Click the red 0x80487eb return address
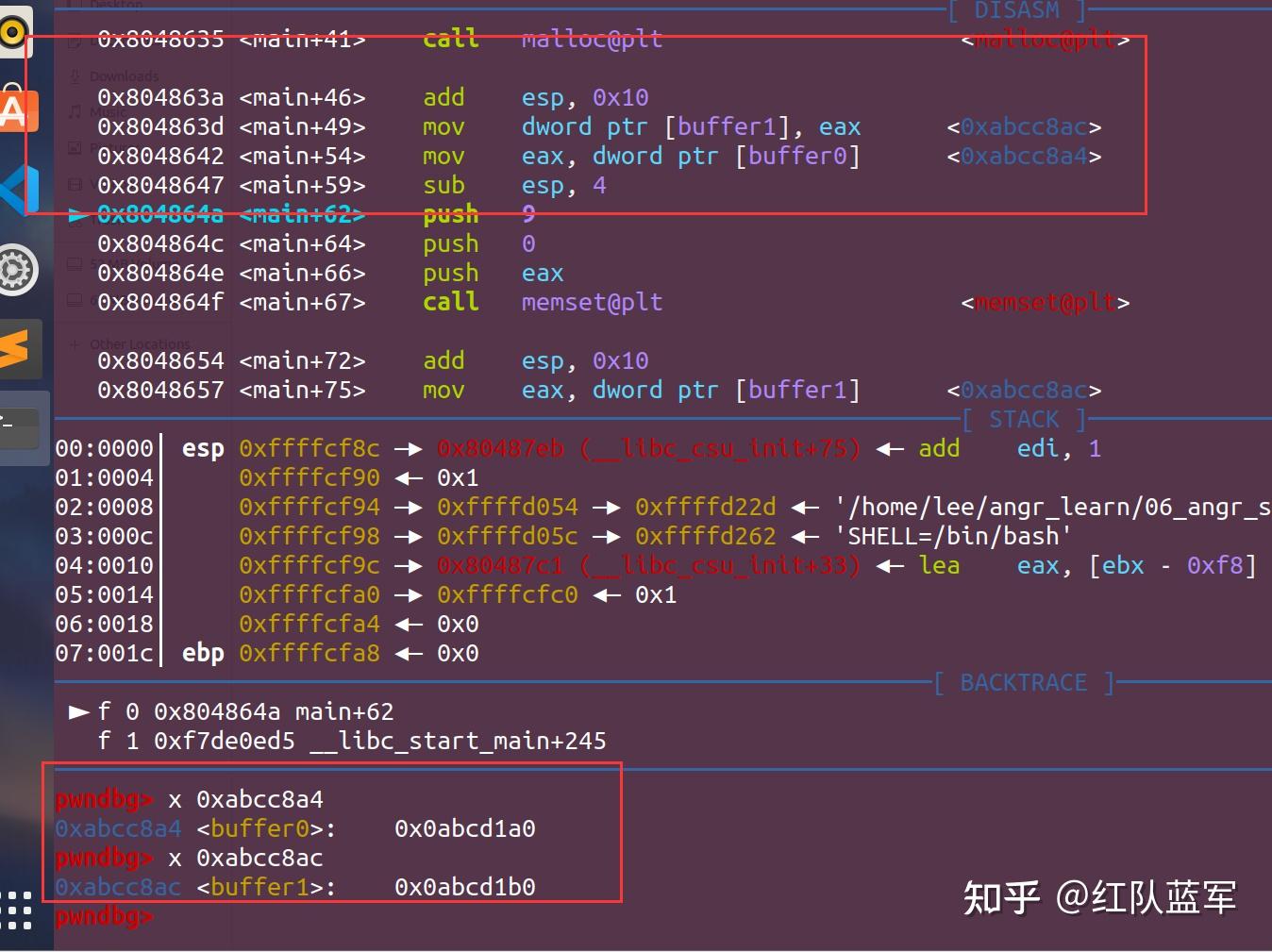 coord(500,448)
